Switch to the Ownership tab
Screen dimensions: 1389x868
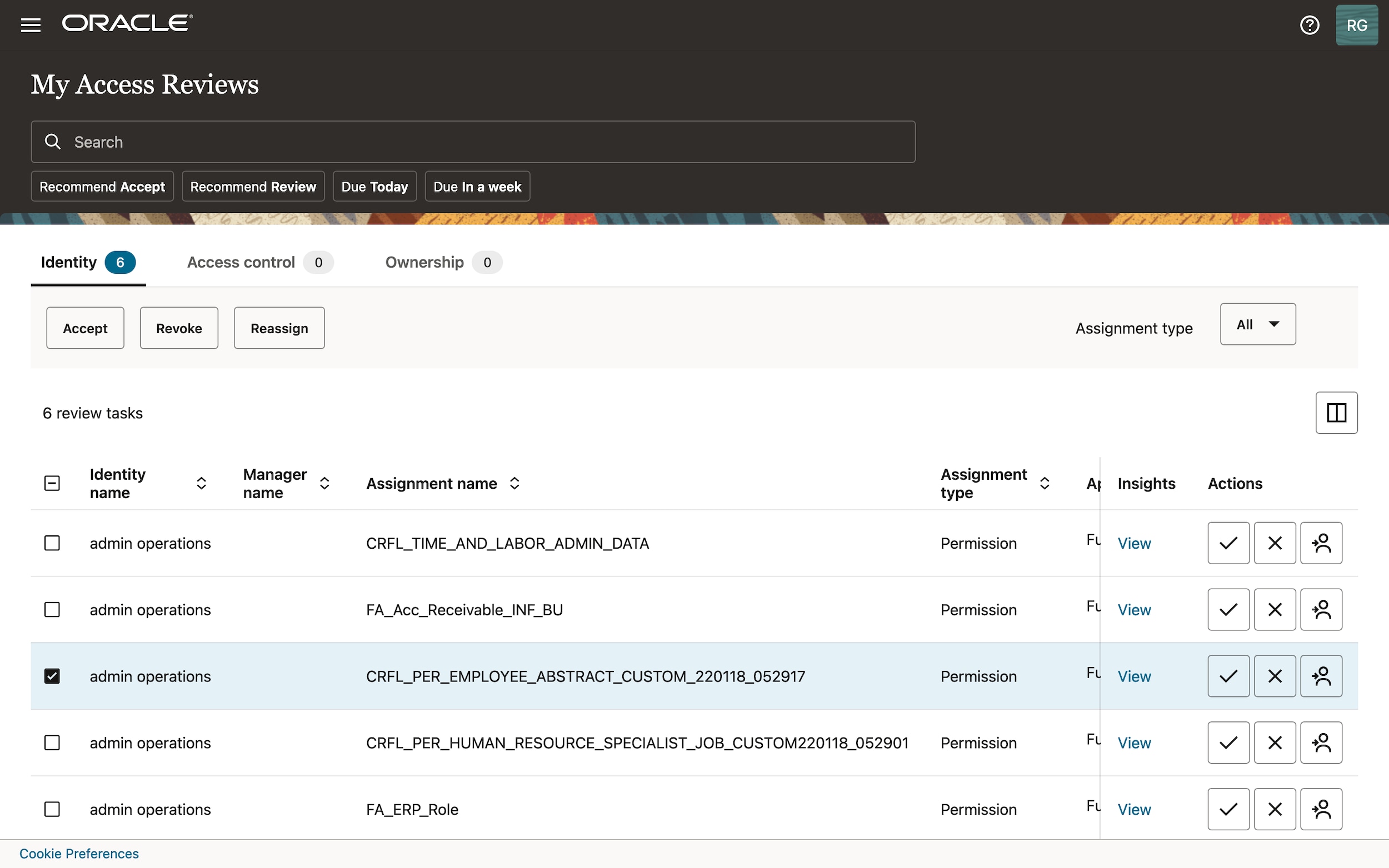pyautogui.click(x=424, y=262)
